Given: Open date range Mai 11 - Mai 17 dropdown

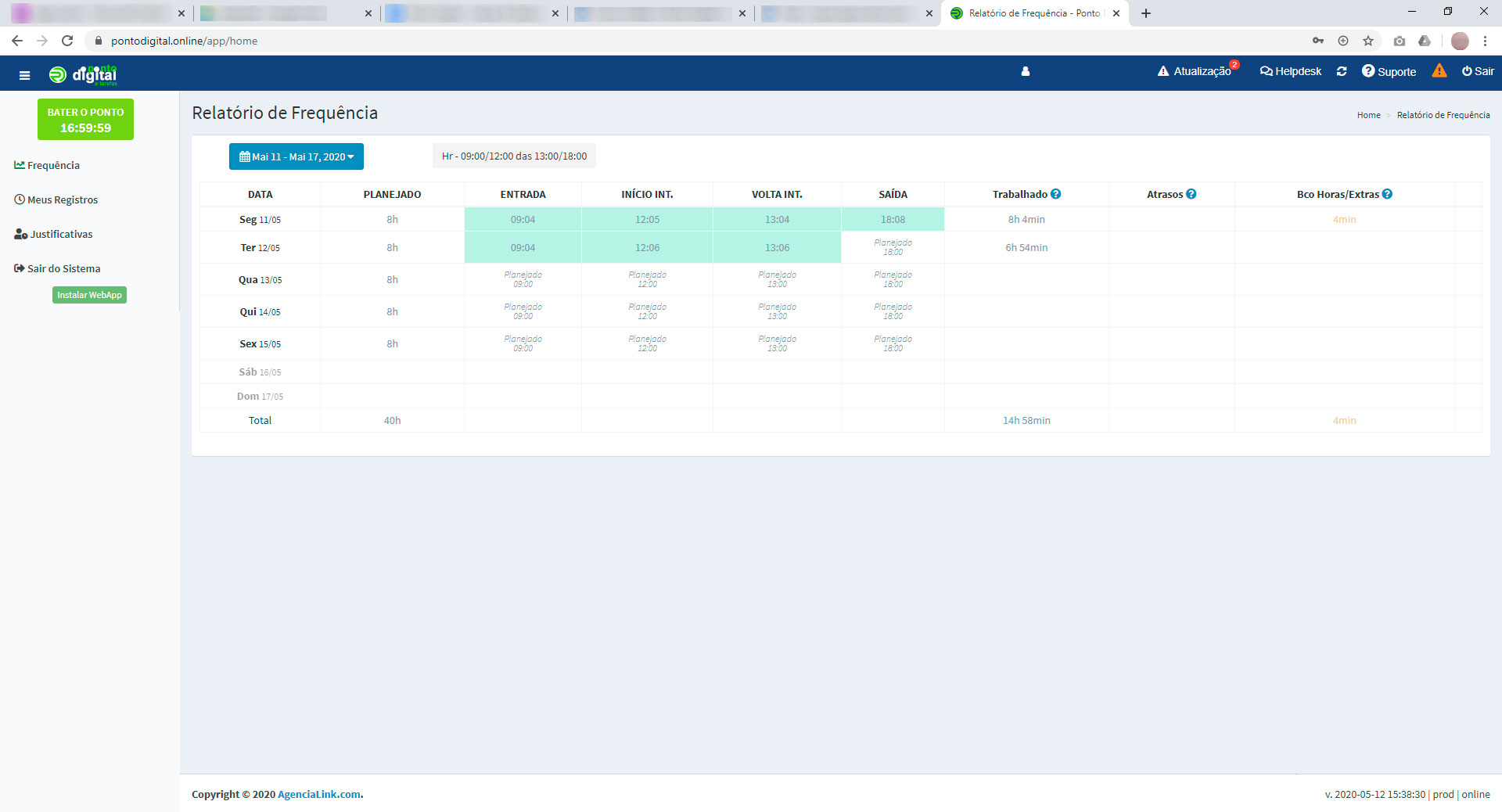Looking at the screenshot, I should tap(296, 156).
